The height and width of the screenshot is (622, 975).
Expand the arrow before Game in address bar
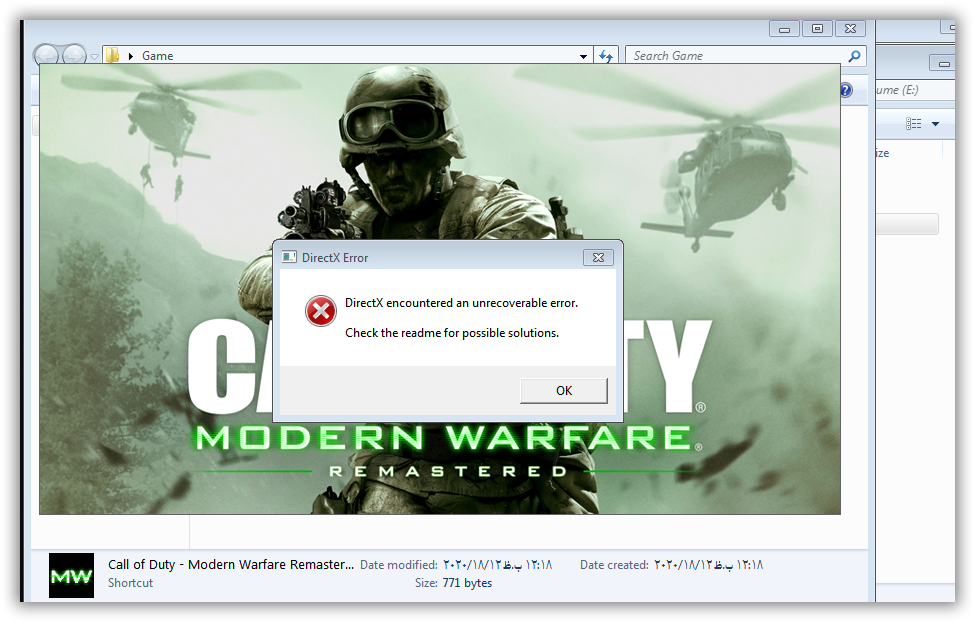click(x=131, y=56)
